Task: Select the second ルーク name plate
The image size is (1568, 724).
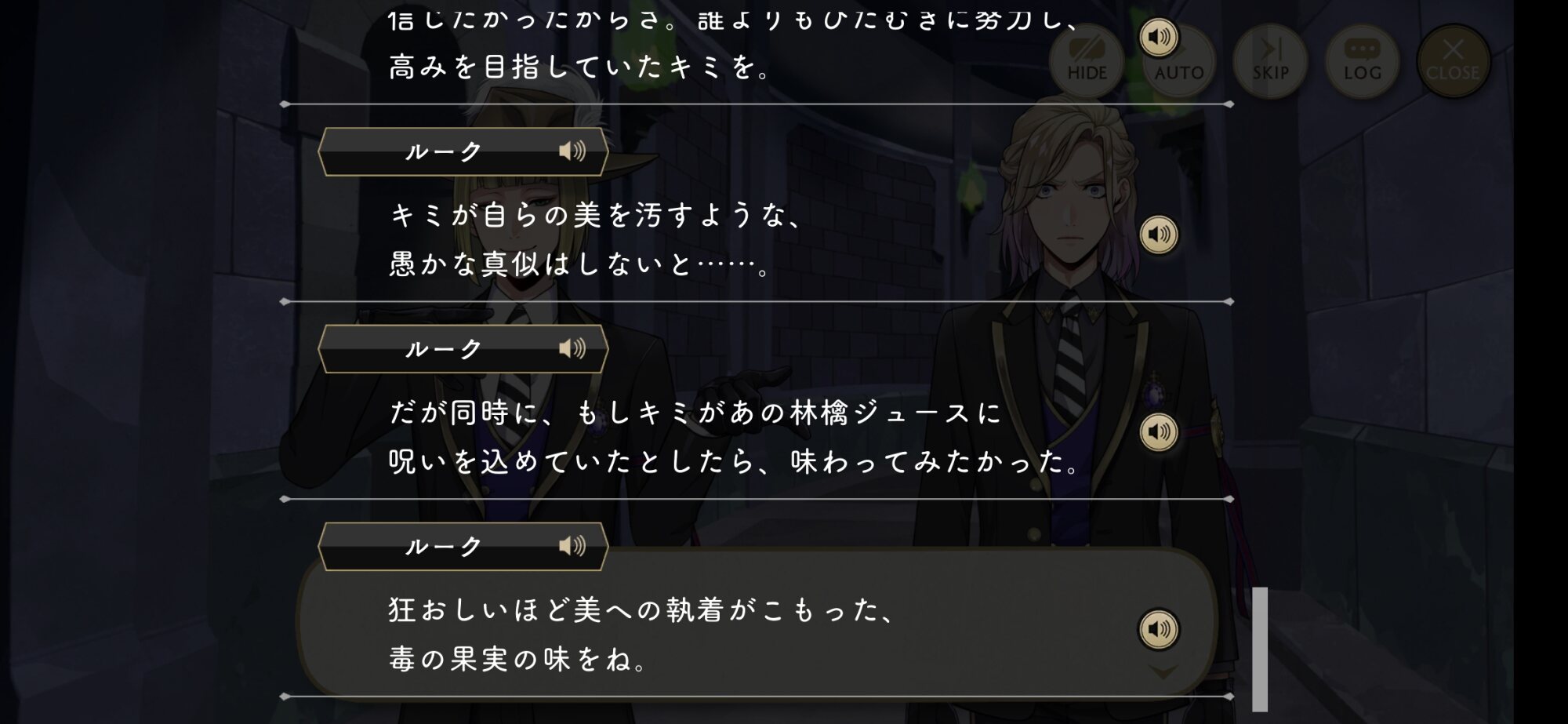Action: tap(463, 349)
